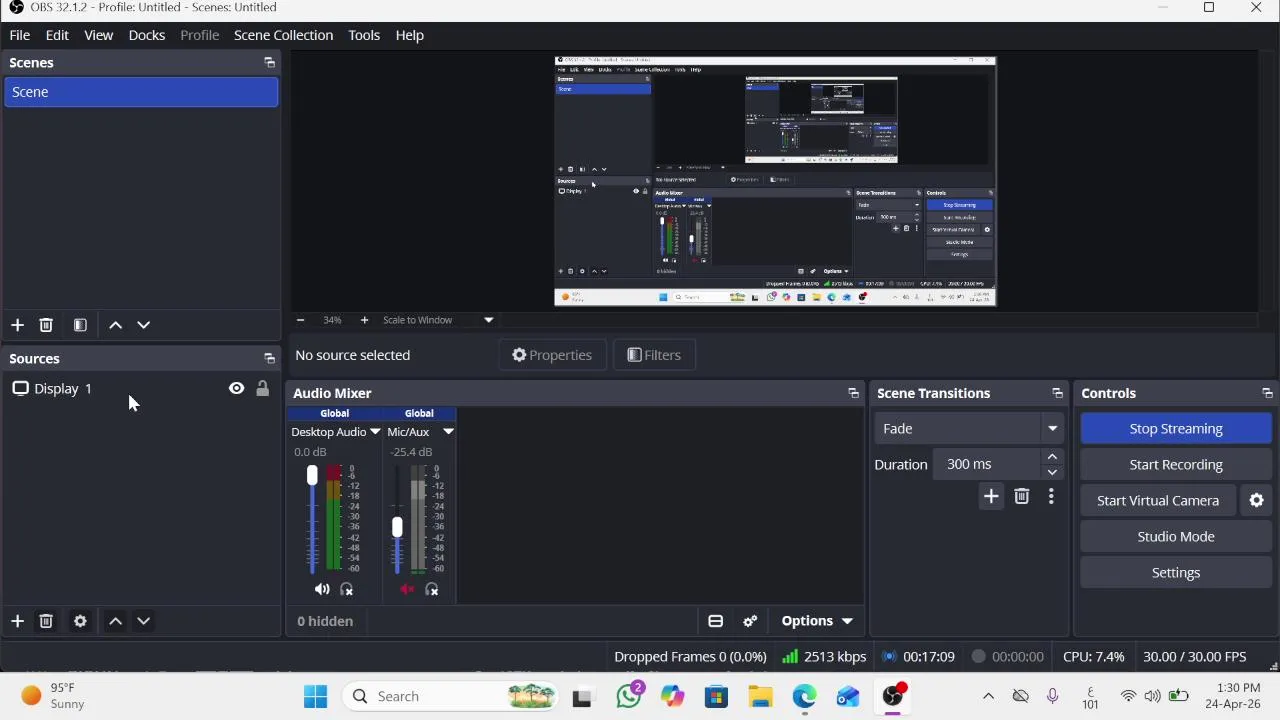Screen dimensions: 1280x720
Task: Open advanced audio properties gears icon
Action: pos(751,622)
